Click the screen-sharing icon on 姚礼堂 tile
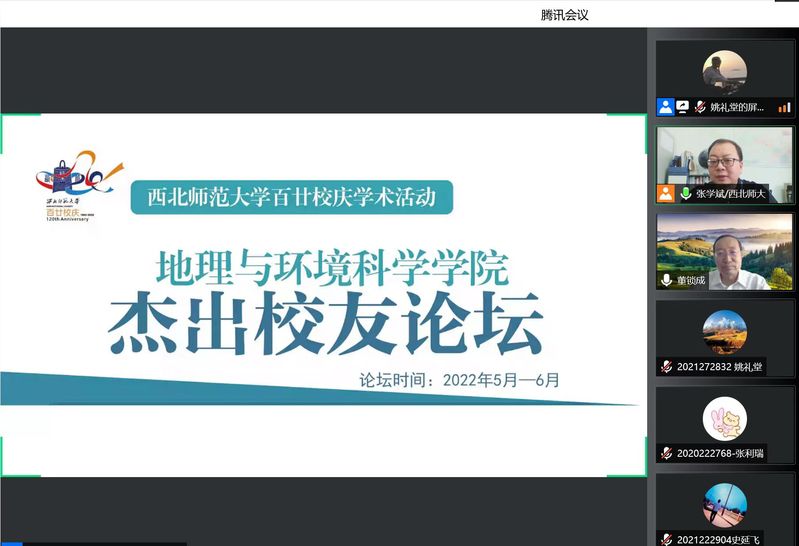 [683, 107]
